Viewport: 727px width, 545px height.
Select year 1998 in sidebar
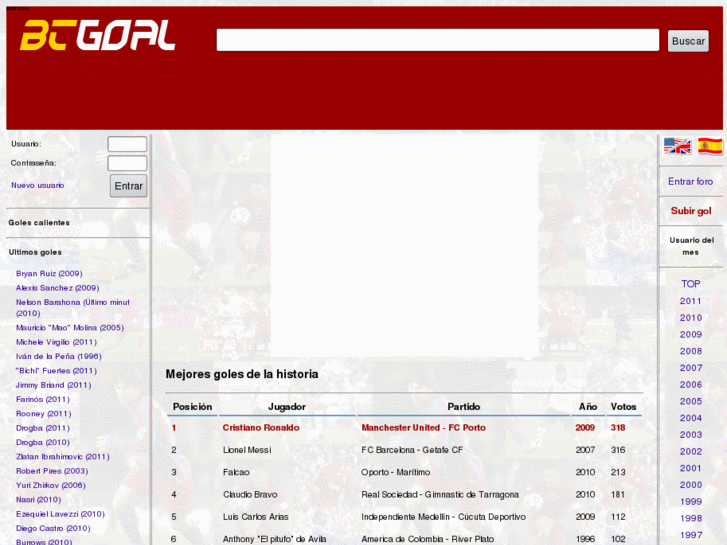[691, 518]
